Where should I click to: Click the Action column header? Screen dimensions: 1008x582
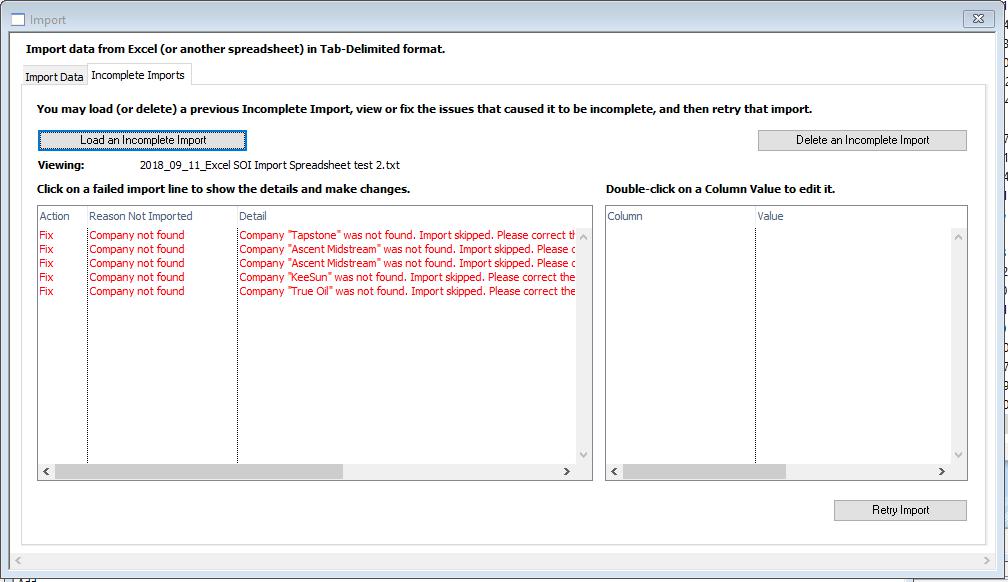55,216
